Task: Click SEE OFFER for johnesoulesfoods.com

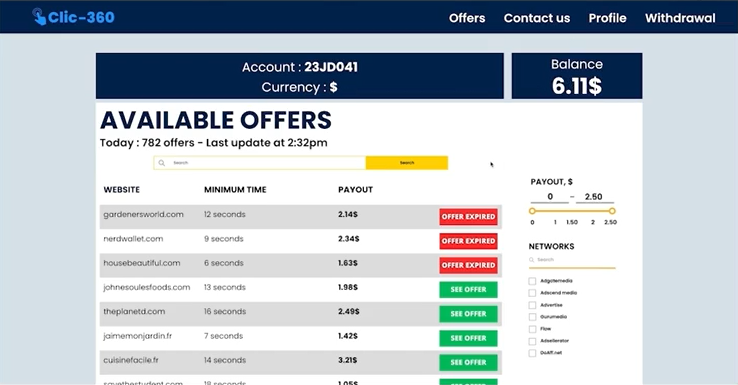Action: click(468, 289)
